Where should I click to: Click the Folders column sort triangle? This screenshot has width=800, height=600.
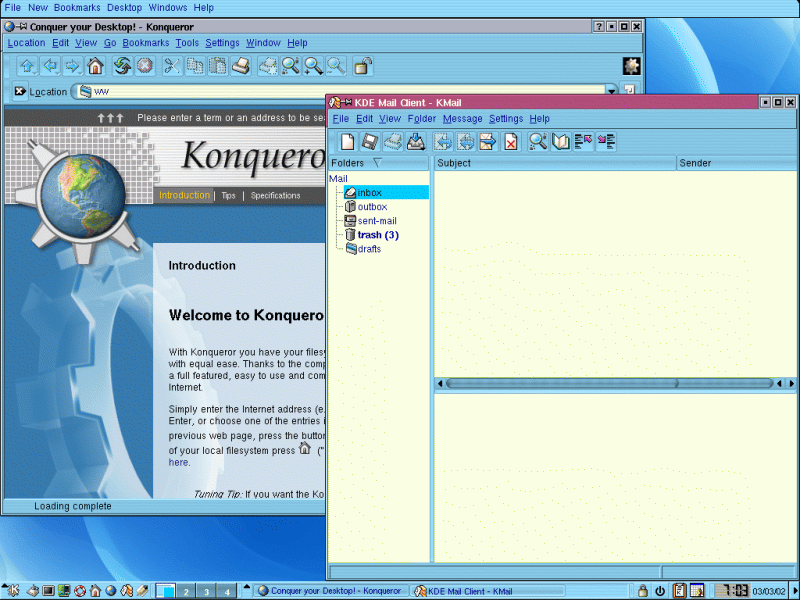(378, 163)
